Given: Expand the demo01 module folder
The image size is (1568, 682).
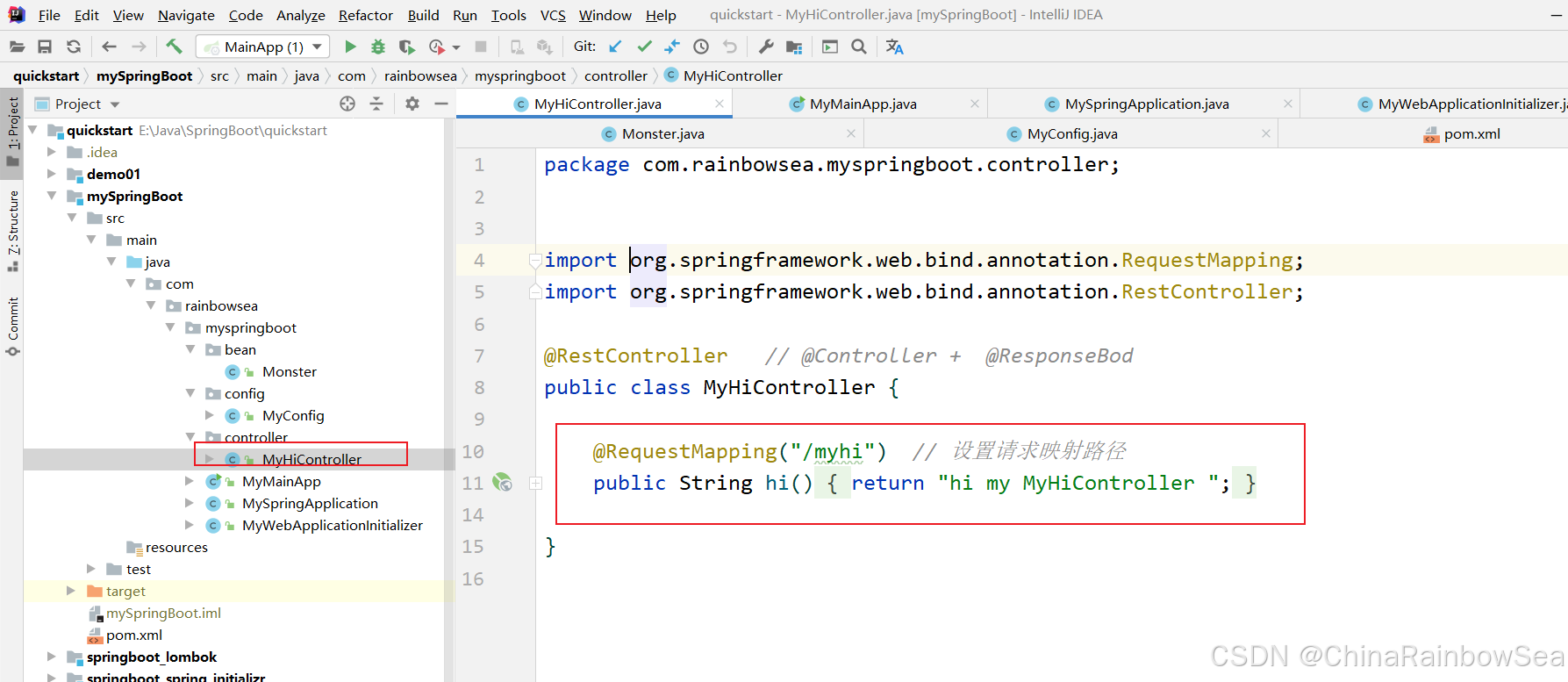Looking at the screenshot, I should click(52, 174).
